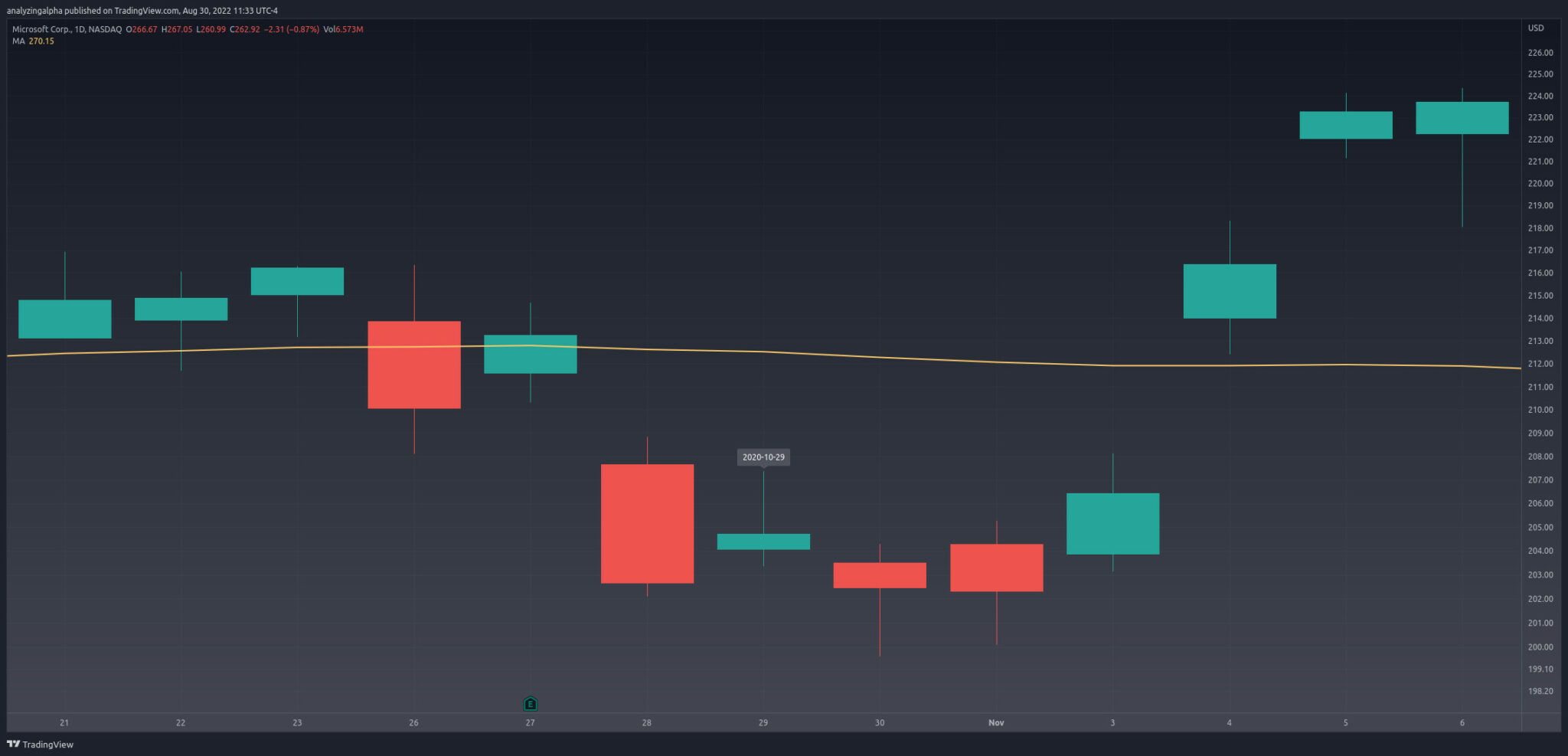Click the earnings E marker icon

pos(531,703)
